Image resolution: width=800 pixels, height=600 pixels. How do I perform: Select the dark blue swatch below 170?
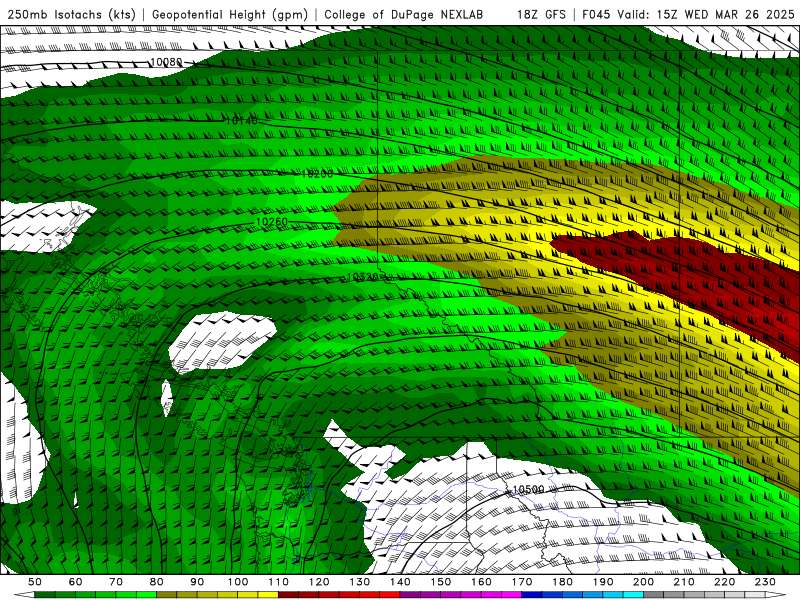click(532, 595)
